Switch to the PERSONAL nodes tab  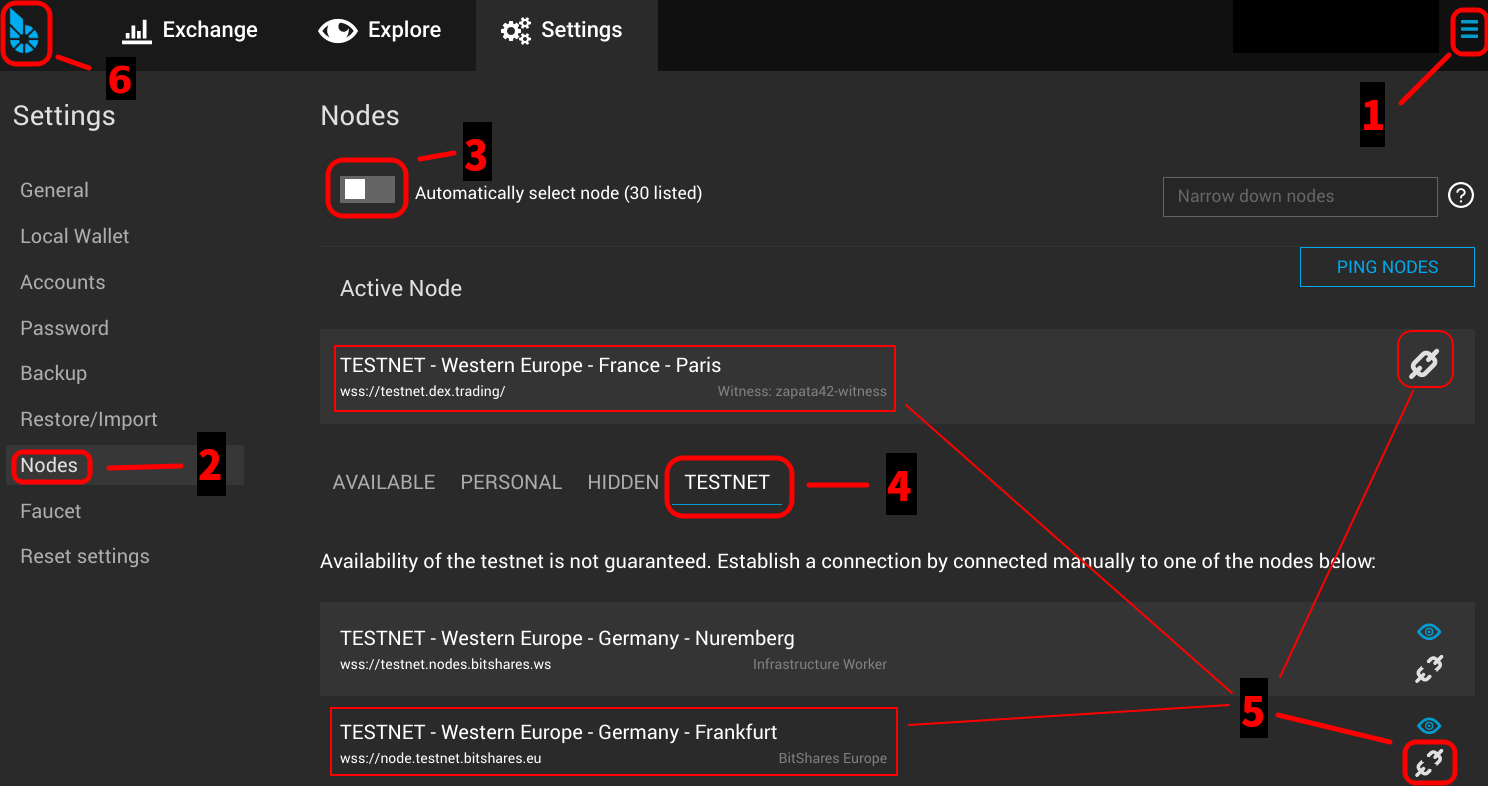(x=511, y=482)
